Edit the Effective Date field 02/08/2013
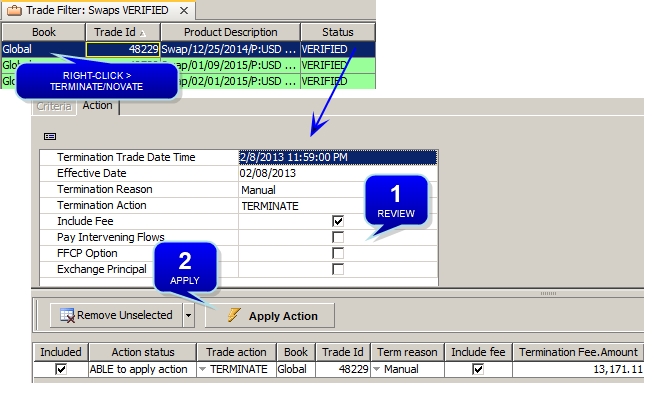The width and height of the screenshot is (654, 393). [x=338, y=173]
